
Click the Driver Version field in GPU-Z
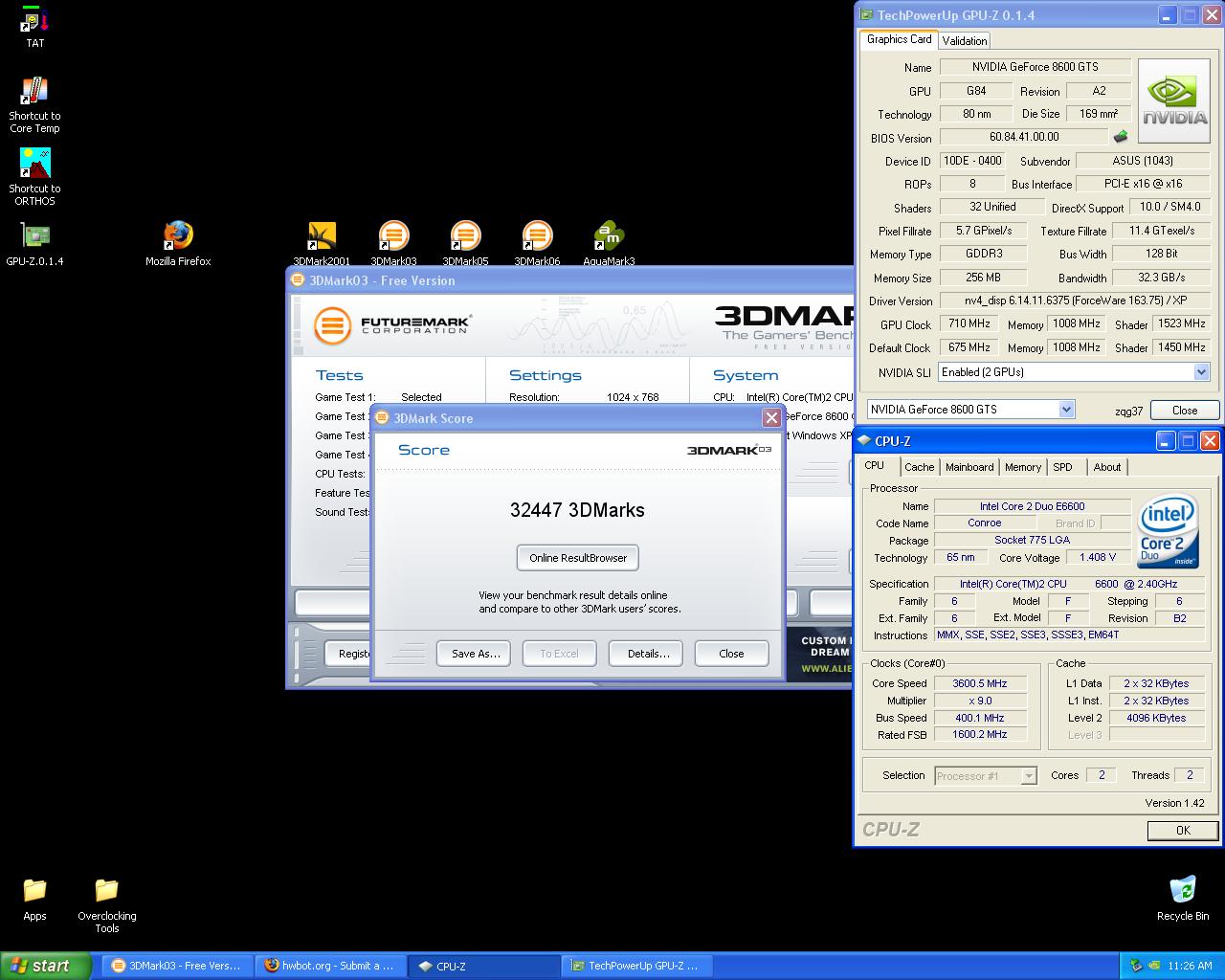pos(1074,301)
